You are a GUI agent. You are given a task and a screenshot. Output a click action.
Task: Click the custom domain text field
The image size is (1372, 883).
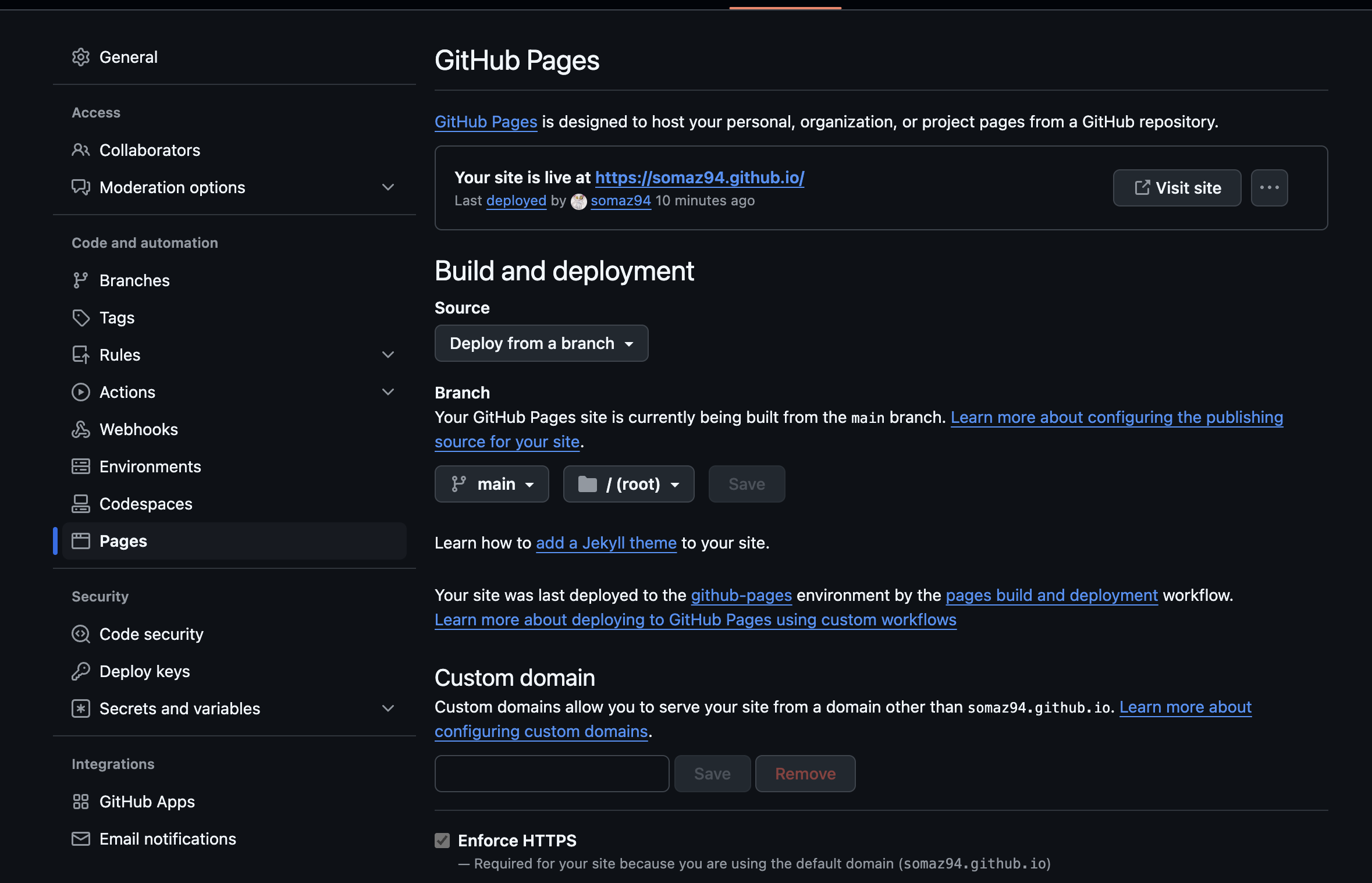click(552, 774)
